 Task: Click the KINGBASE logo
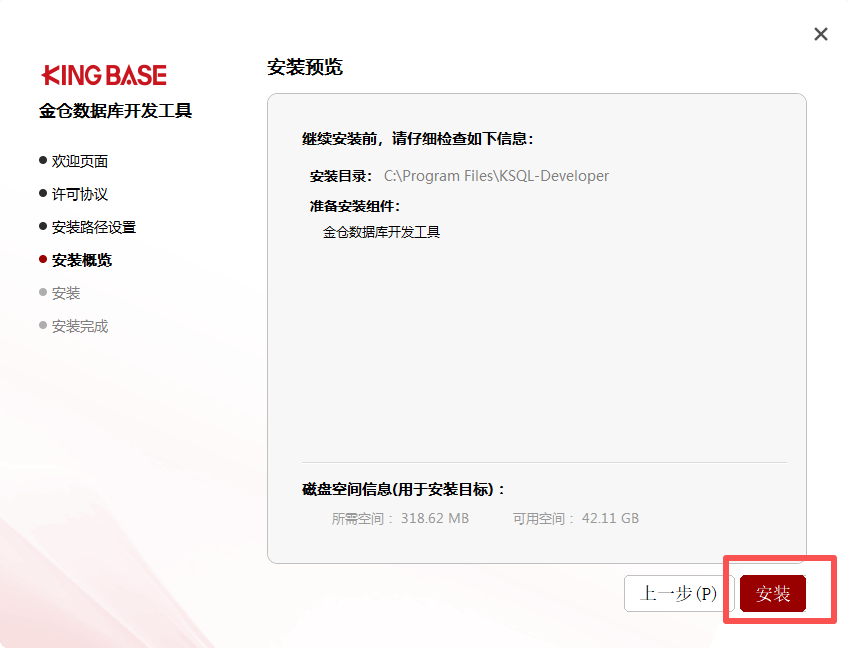click(104, 75)
